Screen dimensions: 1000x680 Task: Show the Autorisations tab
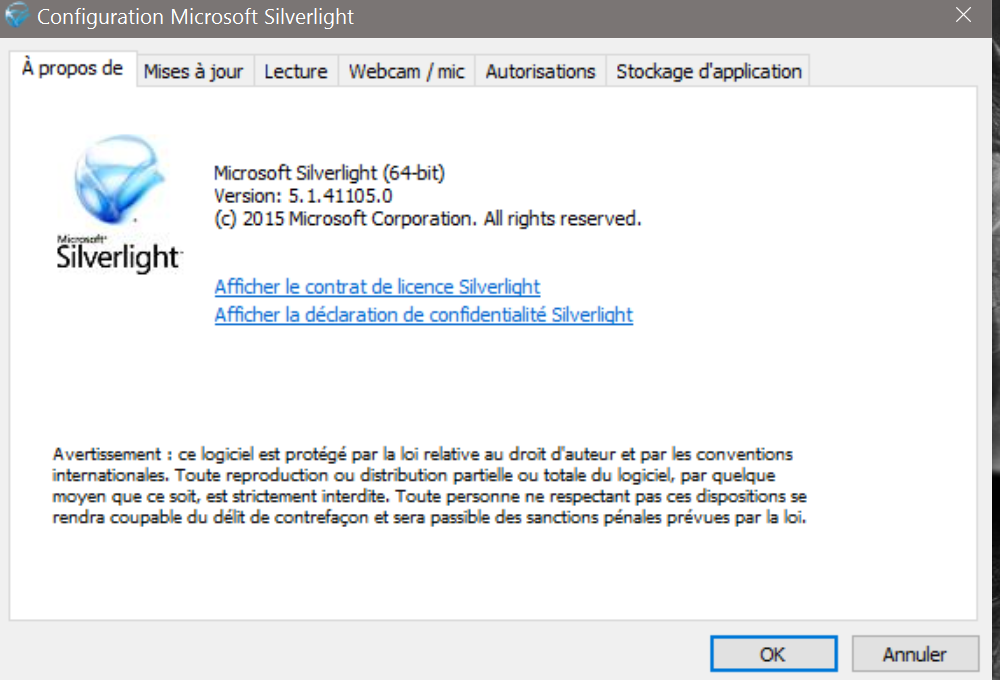click(x=540, y=71)
